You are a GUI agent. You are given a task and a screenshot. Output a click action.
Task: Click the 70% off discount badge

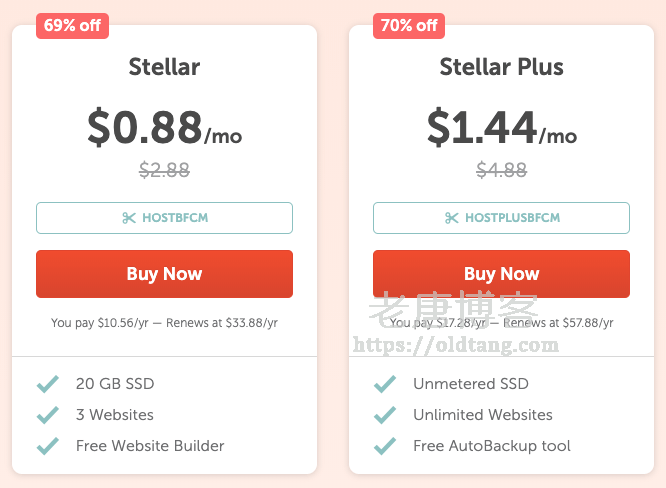409,26
